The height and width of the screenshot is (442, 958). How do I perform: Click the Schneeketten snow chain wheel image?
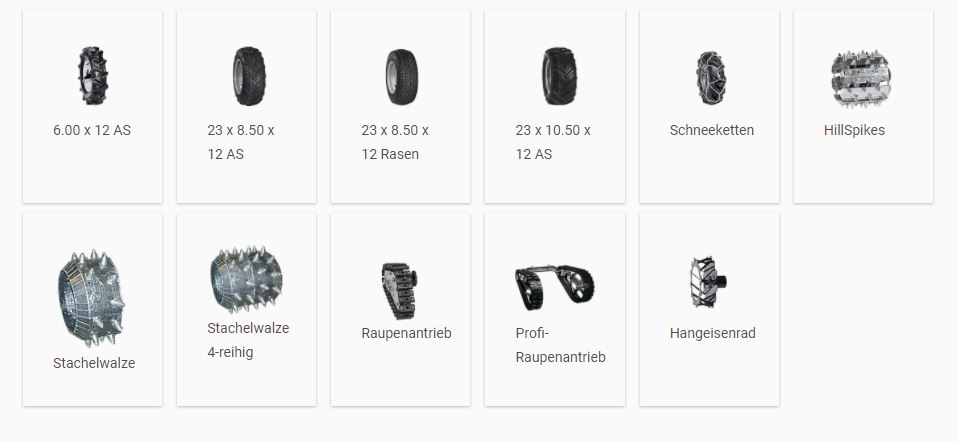pyautogui.click(x=711, y=77)
